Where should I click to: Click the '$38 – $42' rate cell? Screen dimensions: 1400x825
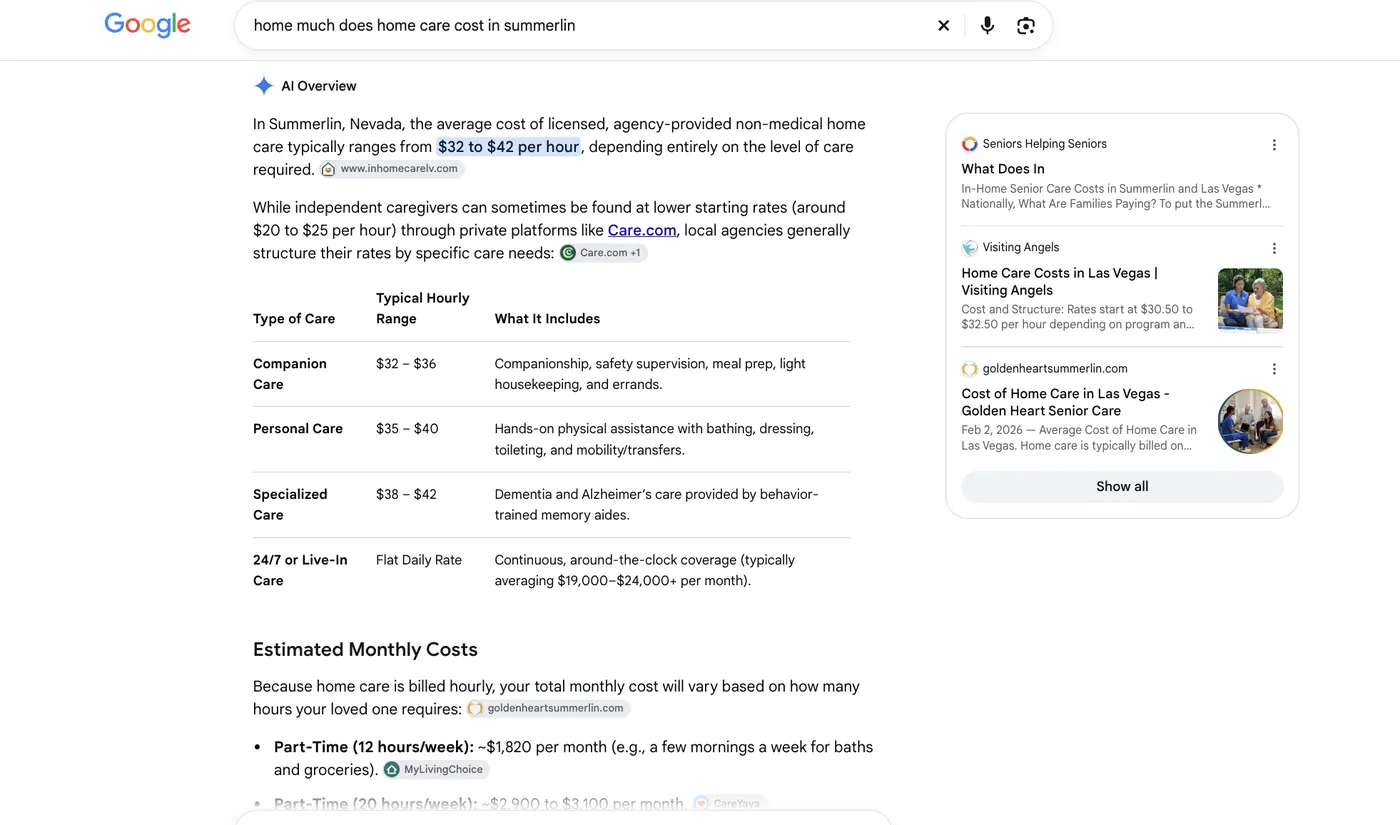(x=406, y=494)
